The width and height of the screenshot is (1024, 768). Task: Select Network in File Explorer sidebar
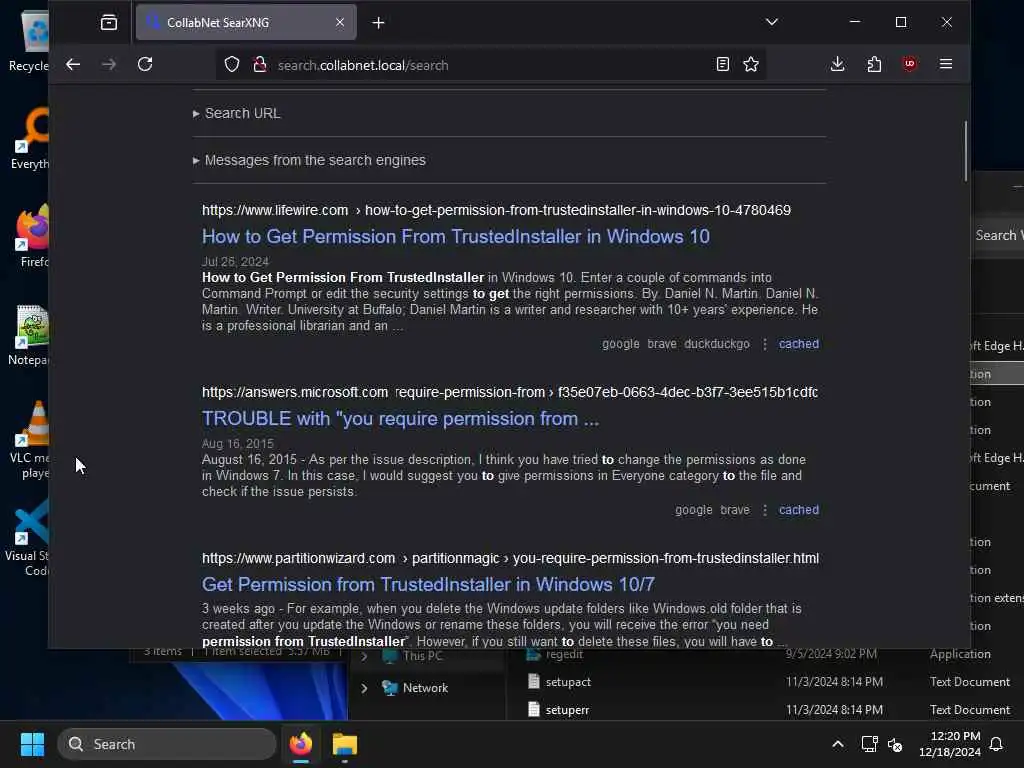(x=425, y=688)
